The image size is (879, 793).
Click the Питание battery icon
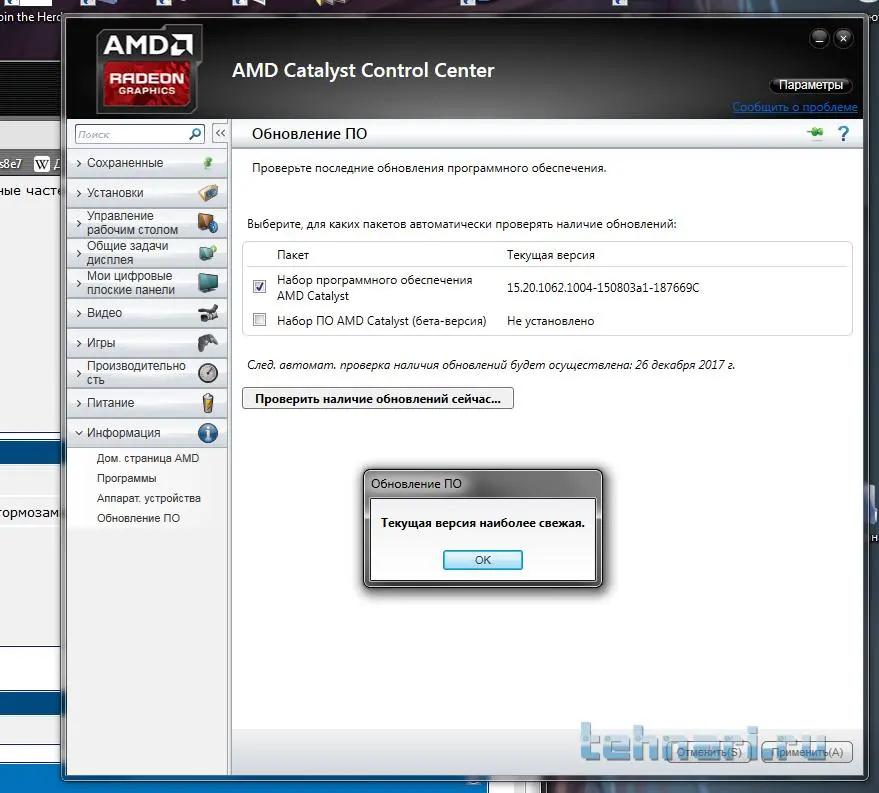(208, 402)
